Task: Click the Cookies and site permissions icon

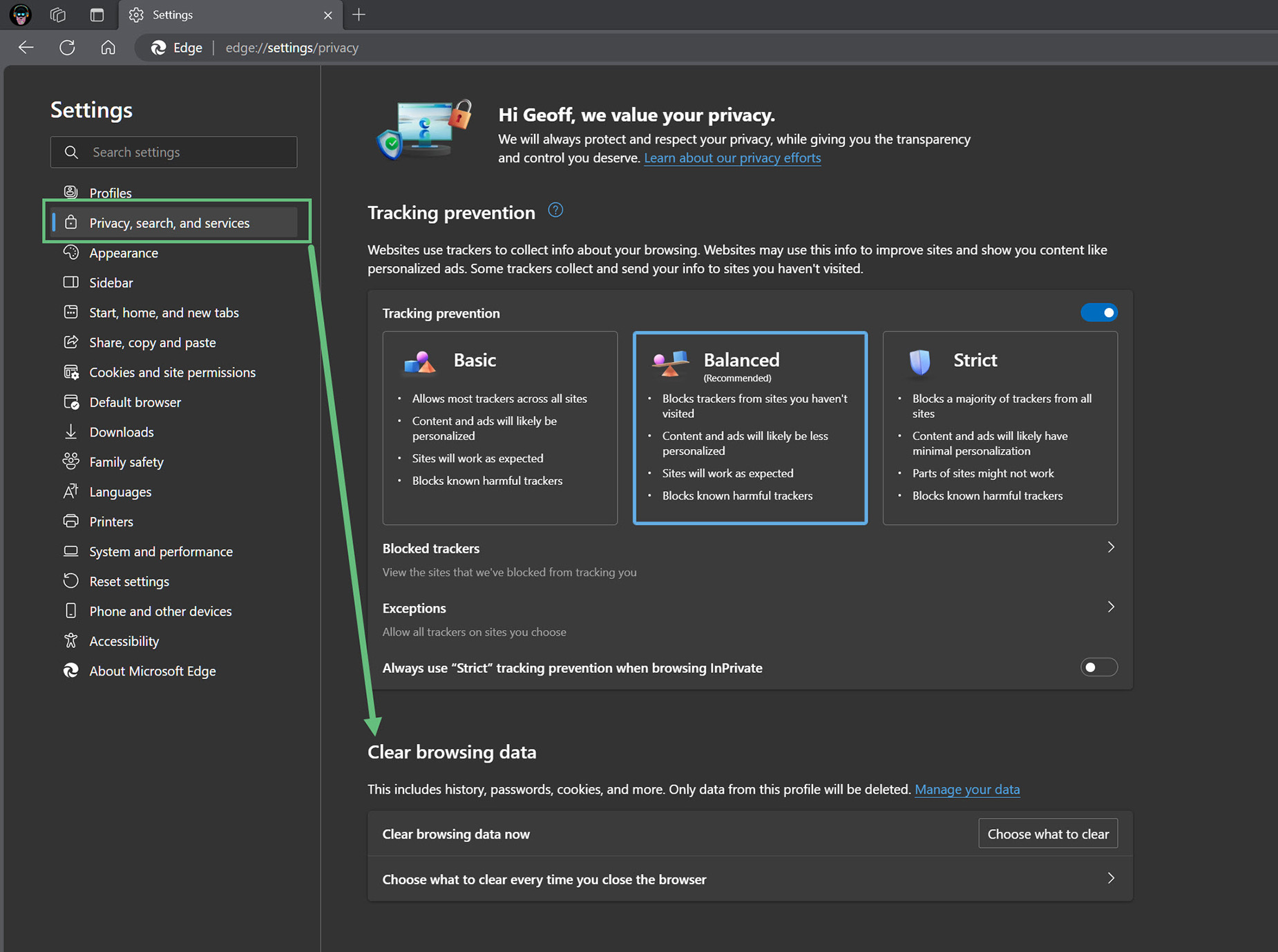Action: tap(71, 372)
